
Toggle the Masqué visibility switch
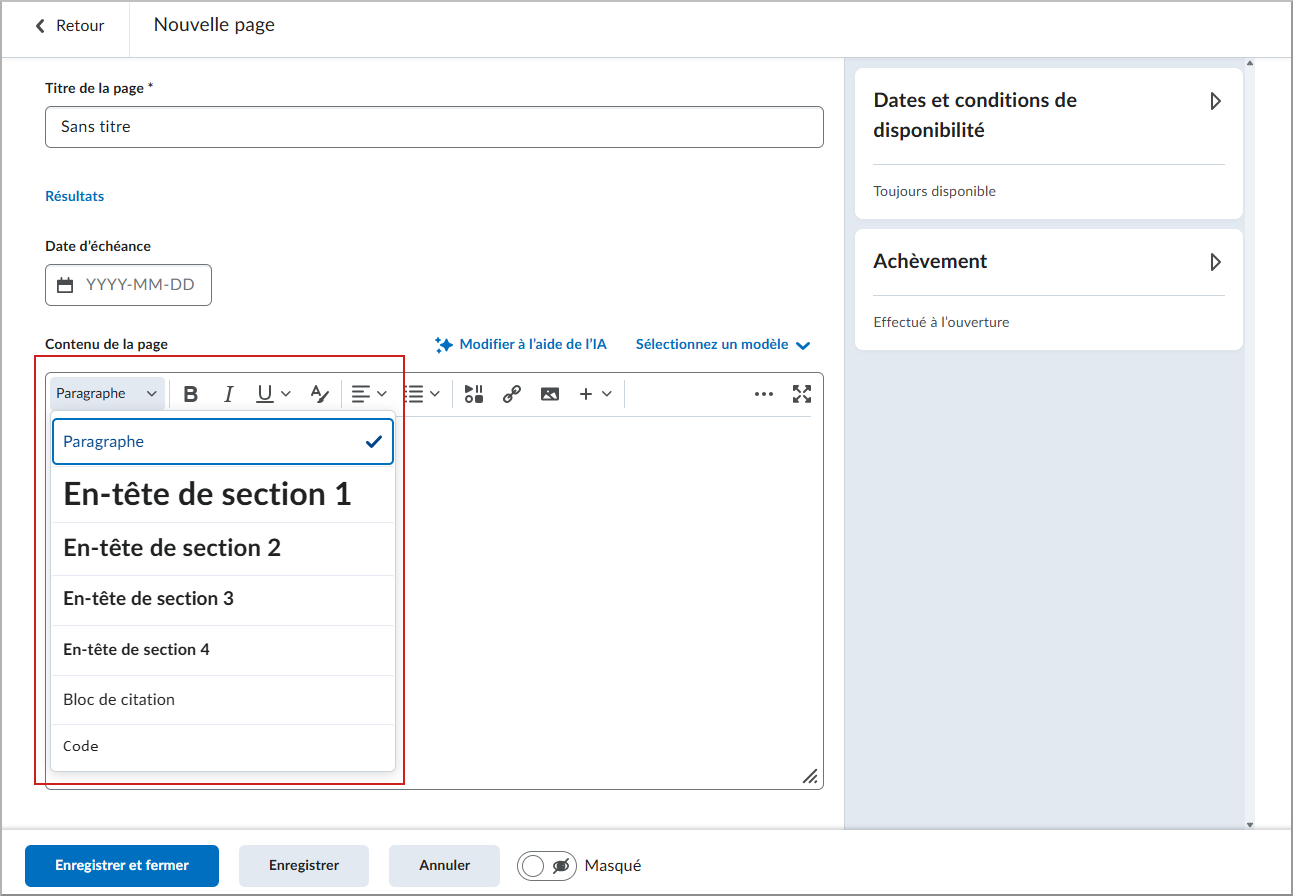tap(547, 866)
